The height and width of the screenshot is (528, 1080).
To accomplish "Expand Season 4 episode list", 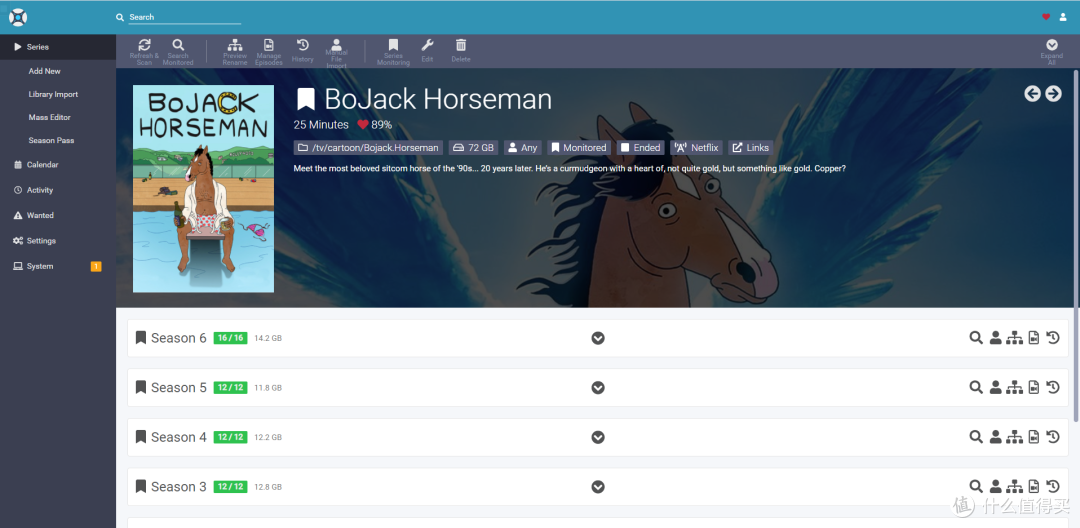I will tap(598, 437).
